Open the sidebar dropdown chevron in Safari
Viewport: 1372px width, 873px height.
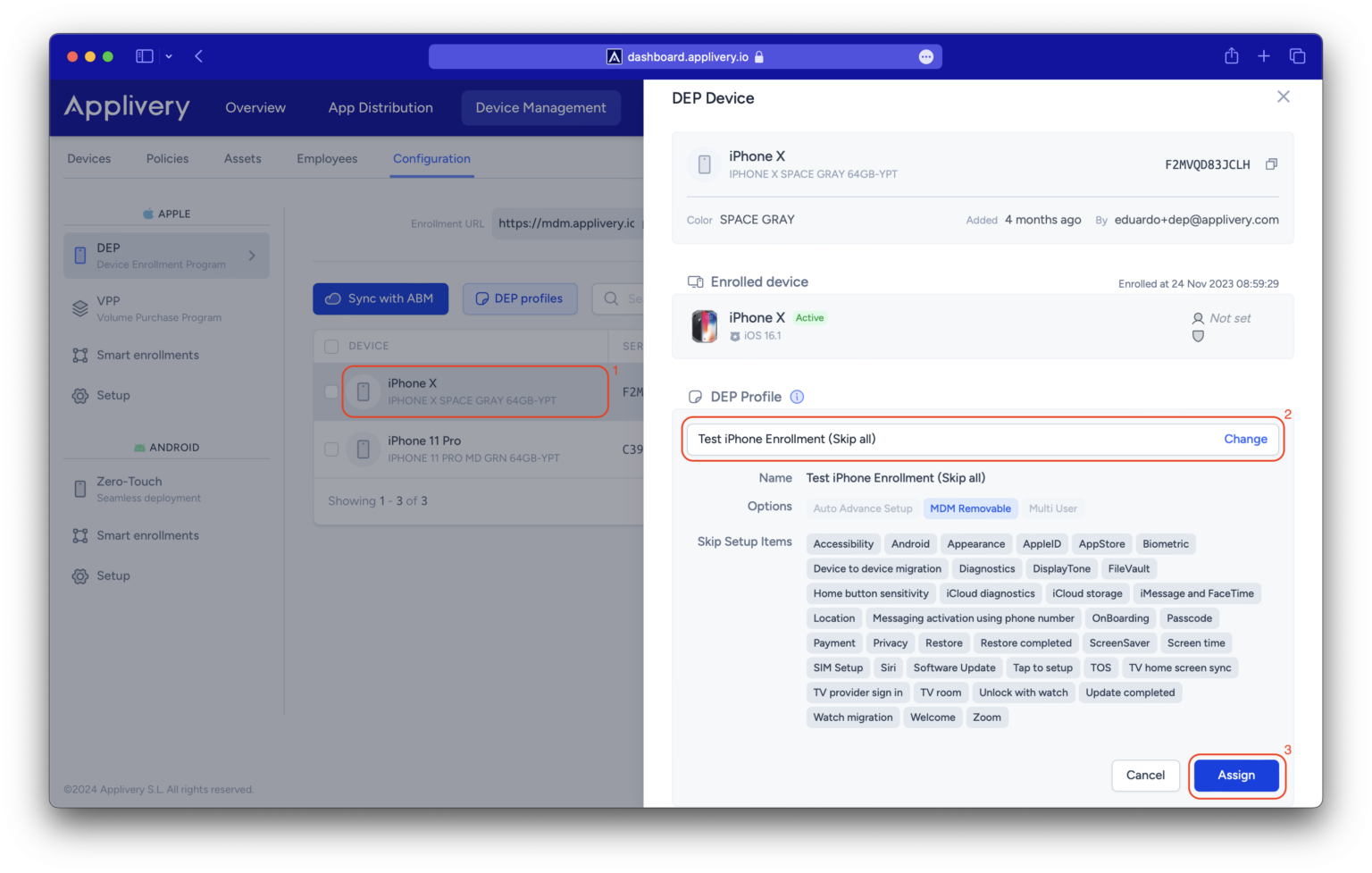click(169, 56)
